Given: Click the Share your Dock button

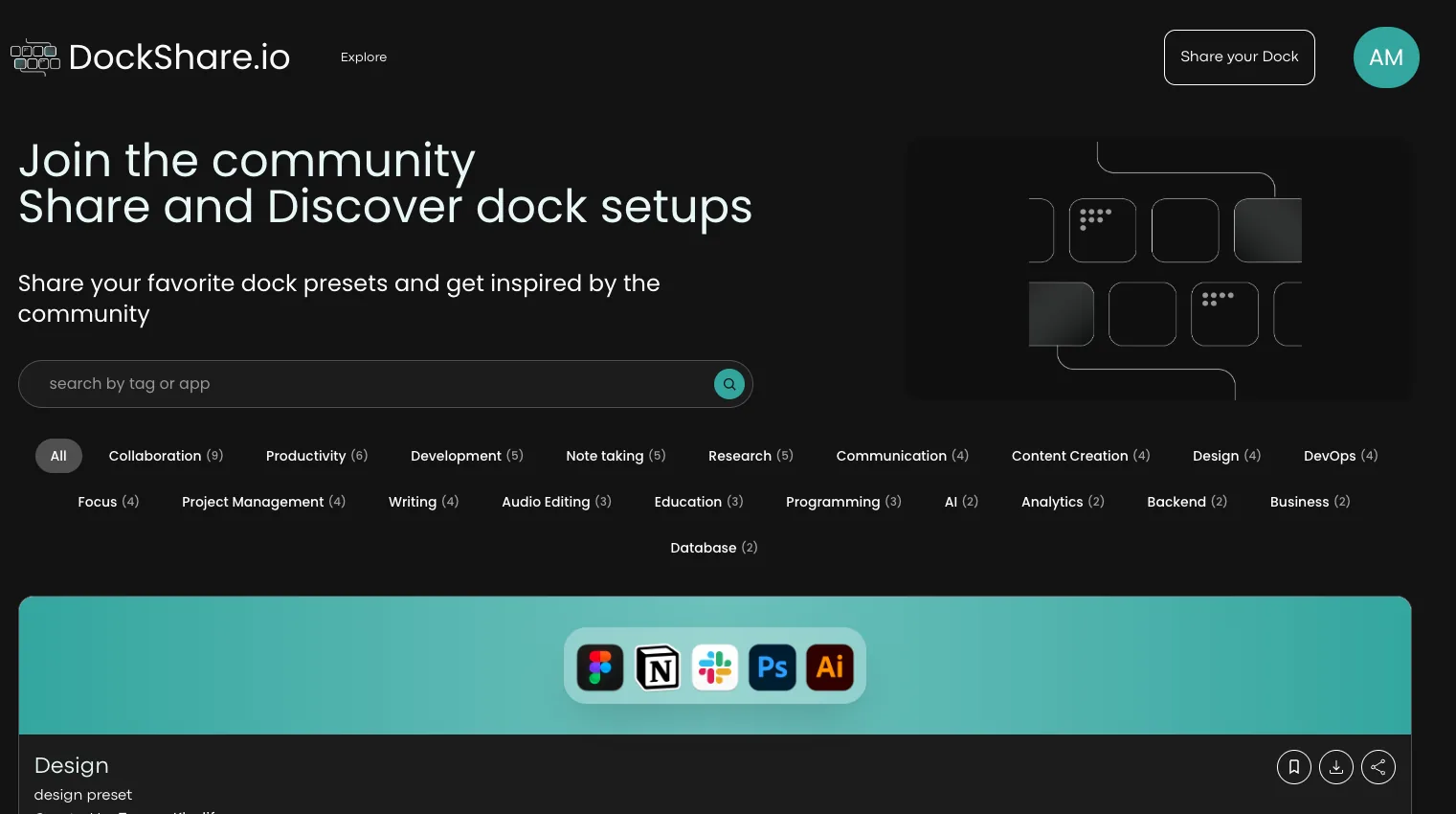Looking at the screenshot, I should tap(1240, 57).
